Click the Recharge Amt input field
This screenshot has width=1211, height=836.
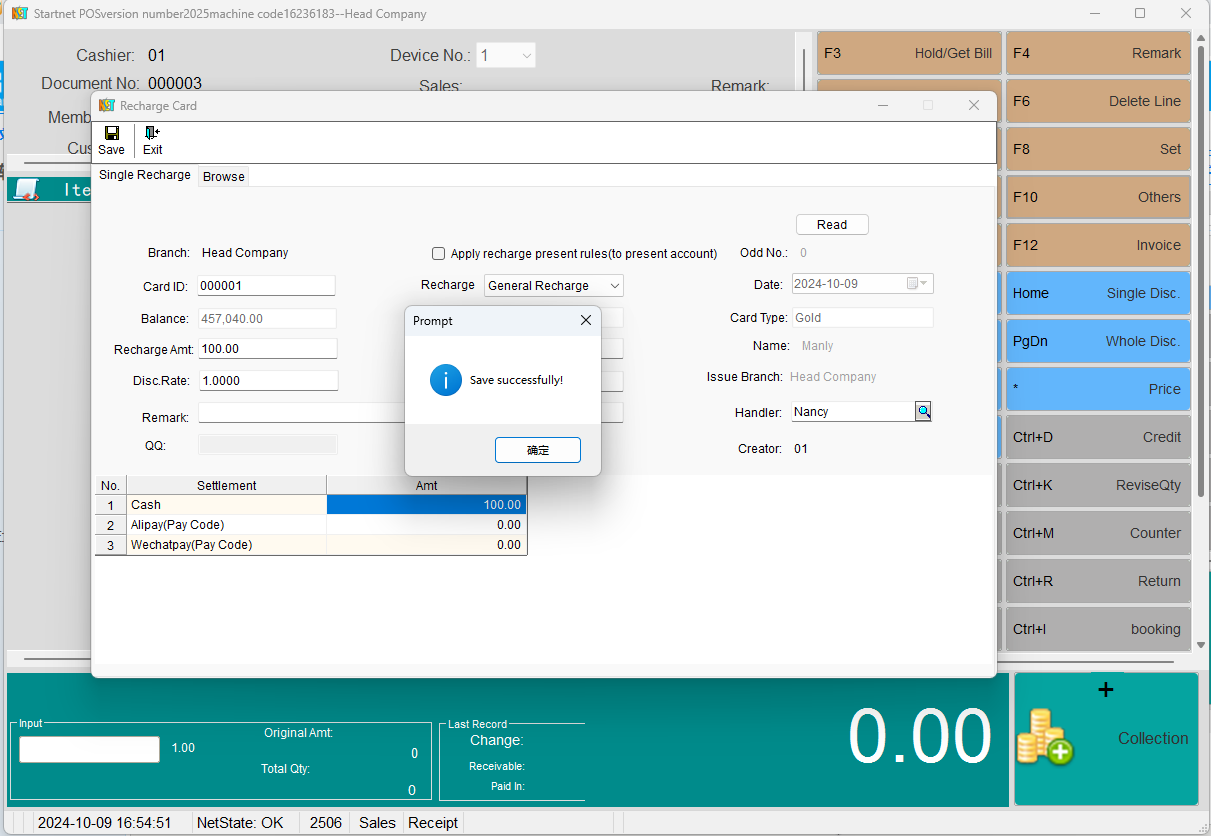point(267,349)
